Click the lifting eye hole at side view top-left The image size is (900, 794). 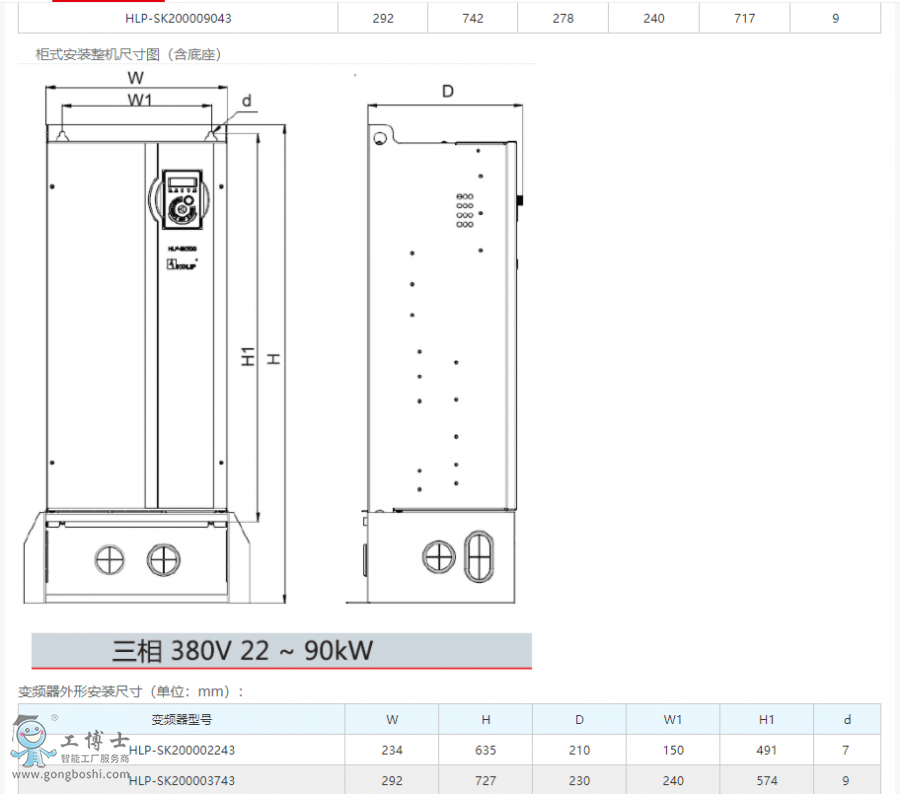pyautogui.click(x=379, y=137)
